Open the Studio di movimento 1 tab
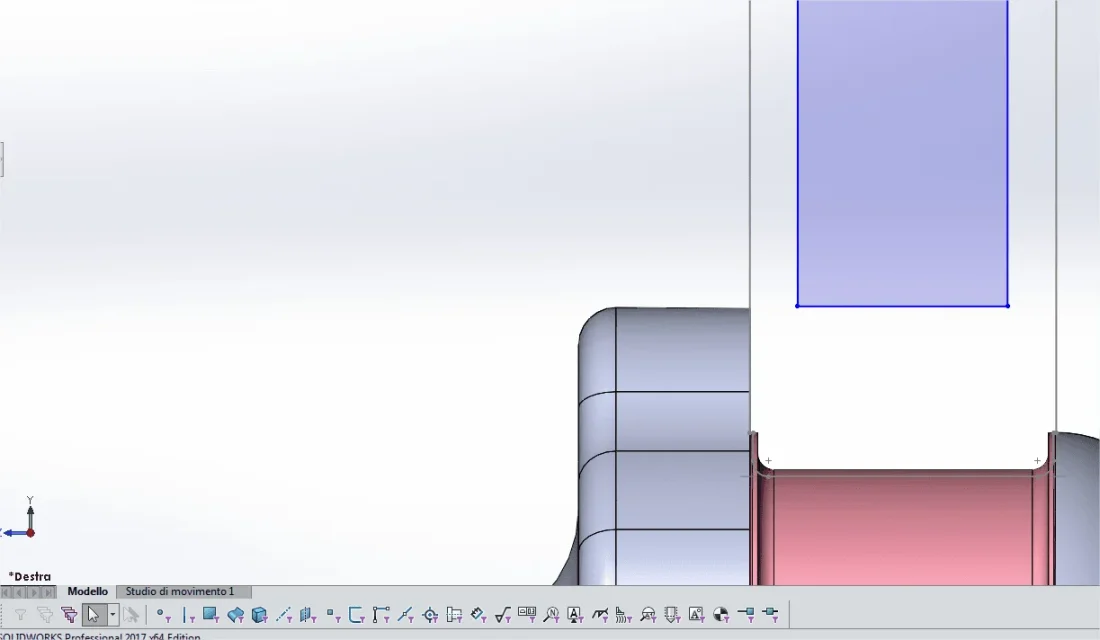 pyautogui.click(x=180, y=592)
